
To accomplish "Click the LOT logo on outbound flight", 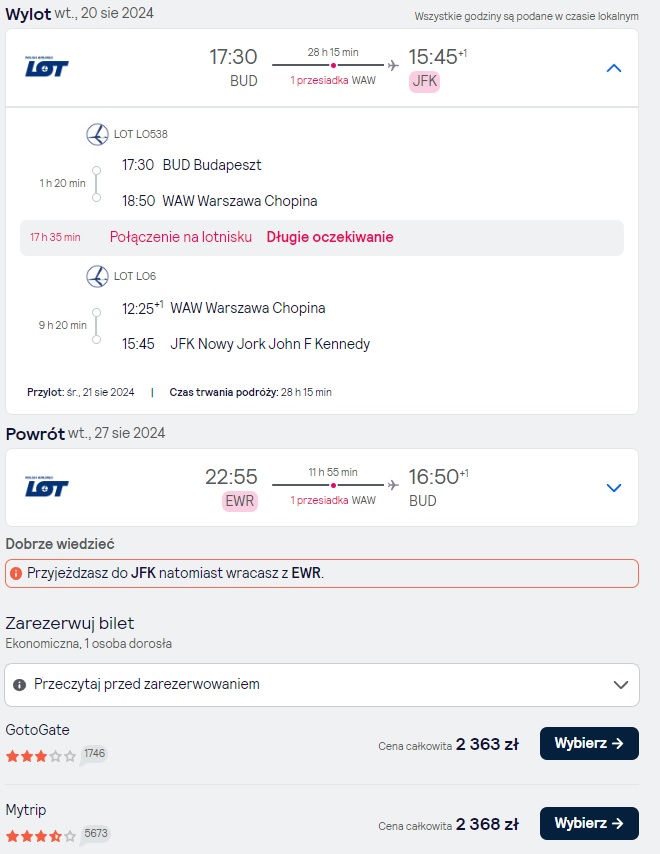I will (47, 67).
